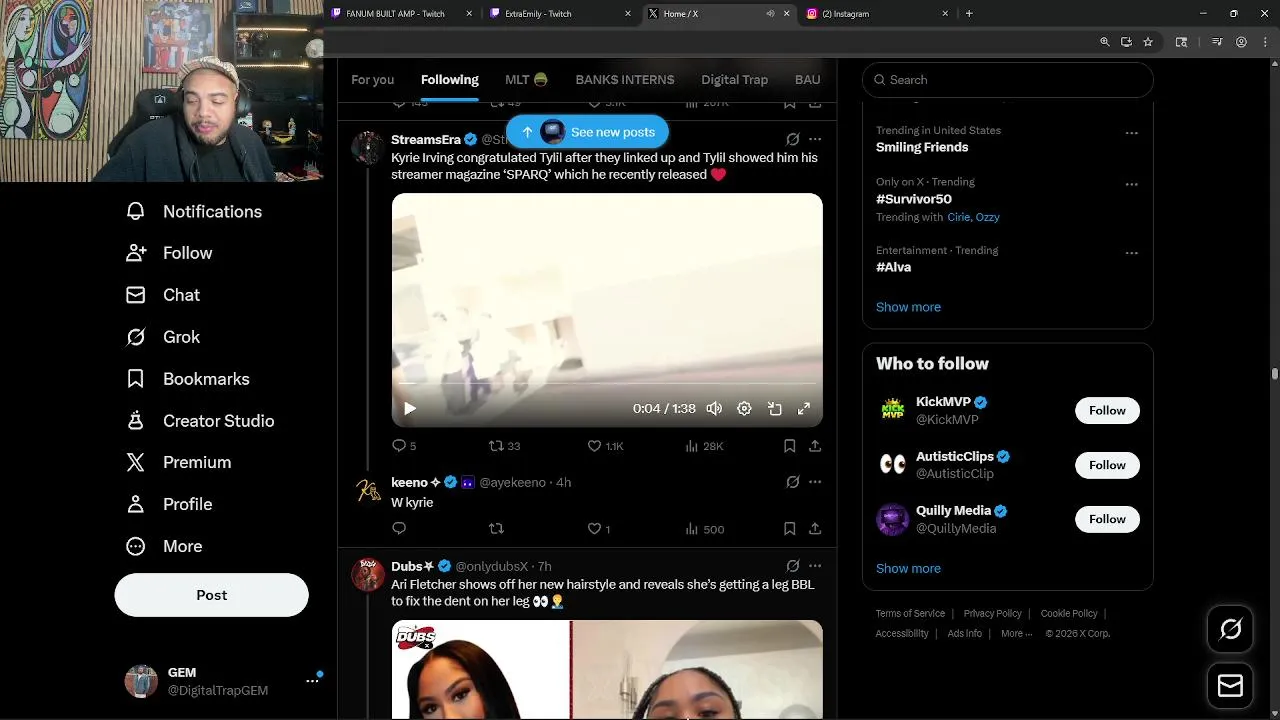Make the StreamsEra video fullscreen

pos(803,408)
